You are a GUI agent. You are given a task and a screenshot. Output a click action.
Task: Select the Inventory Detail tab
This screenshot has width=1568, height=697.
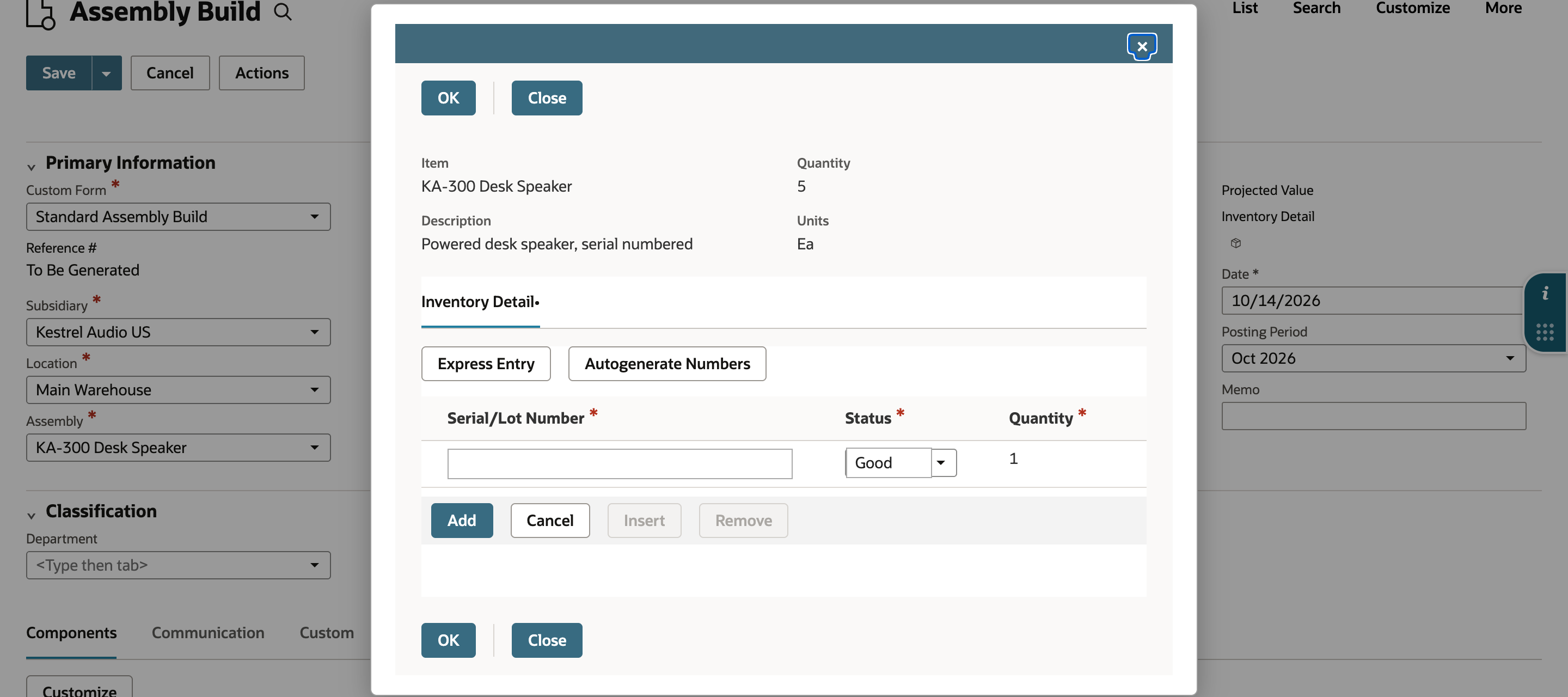pyautogui.click(x=480, y=302)
